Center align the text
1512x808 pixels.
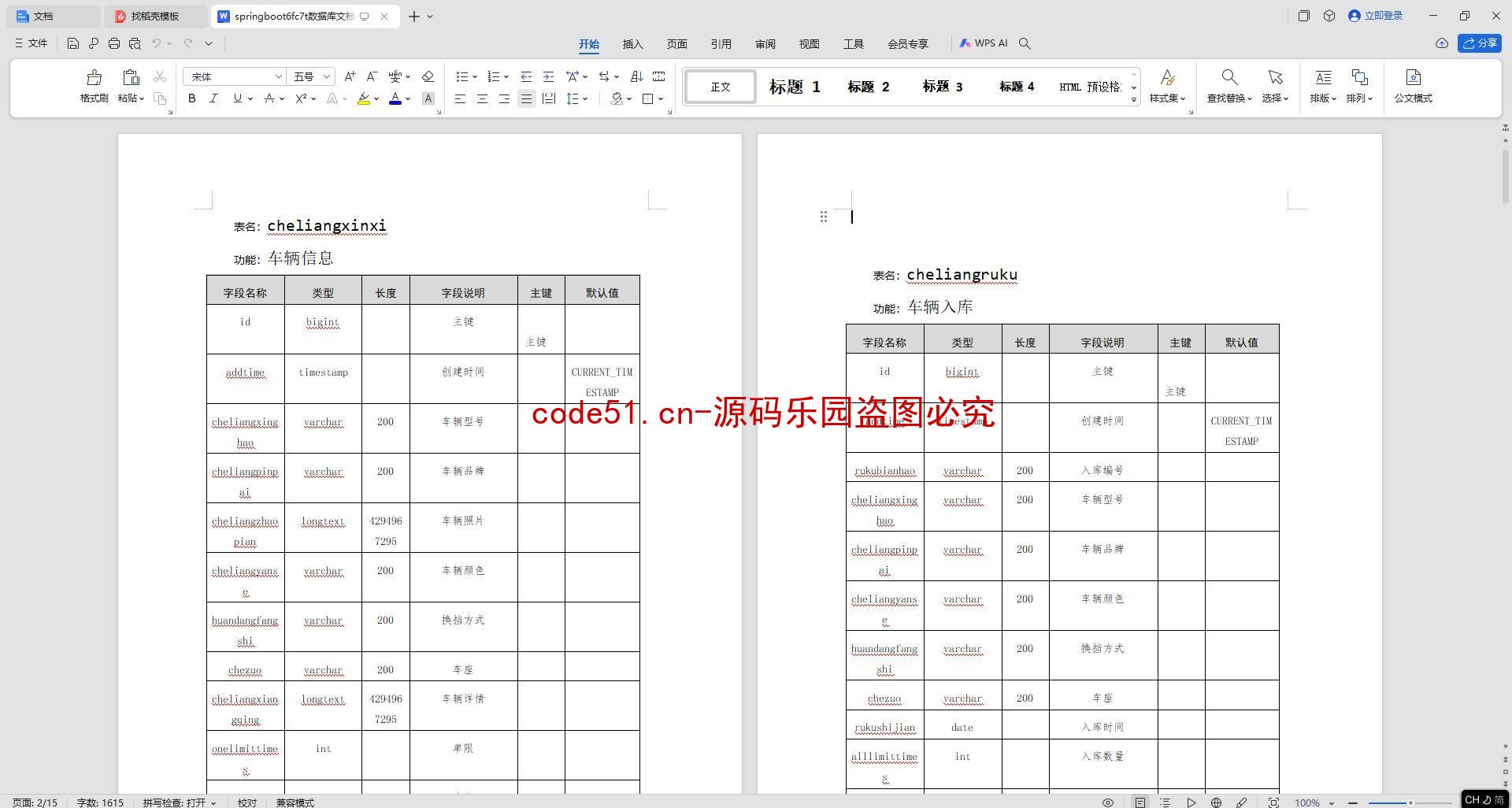[482, 98]
